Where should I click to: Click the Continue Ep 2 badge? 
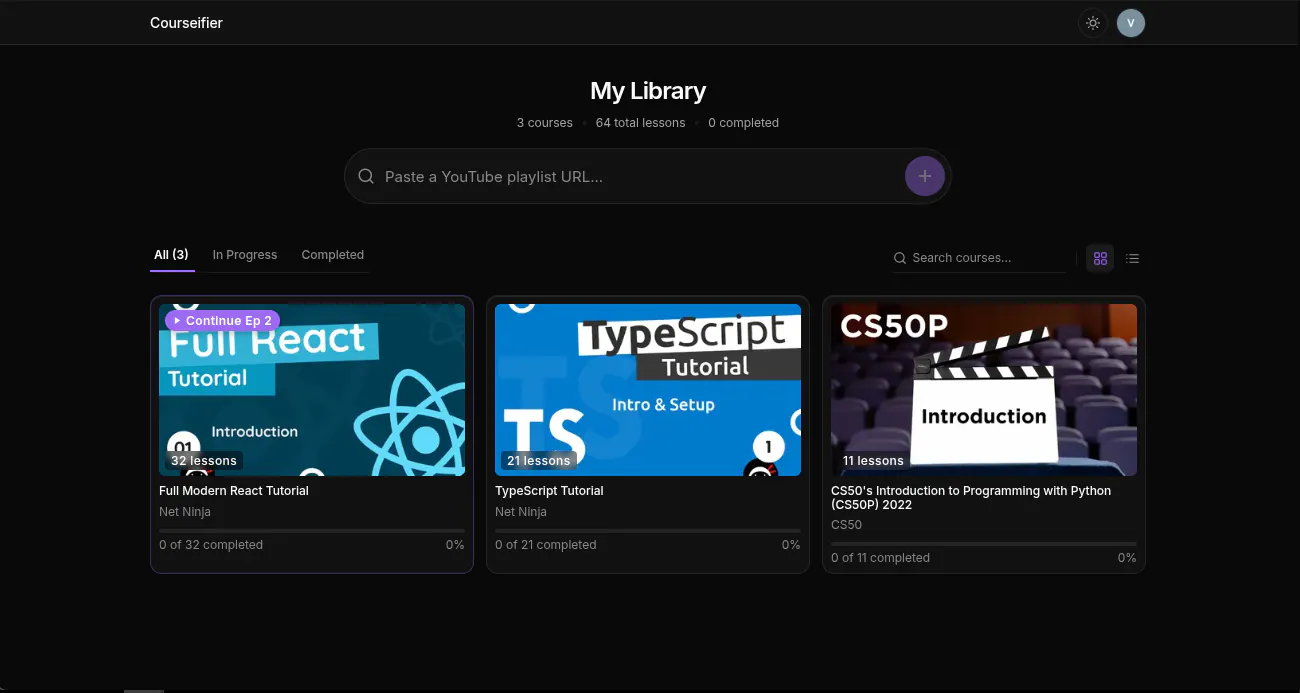click(x=222, y=321)
